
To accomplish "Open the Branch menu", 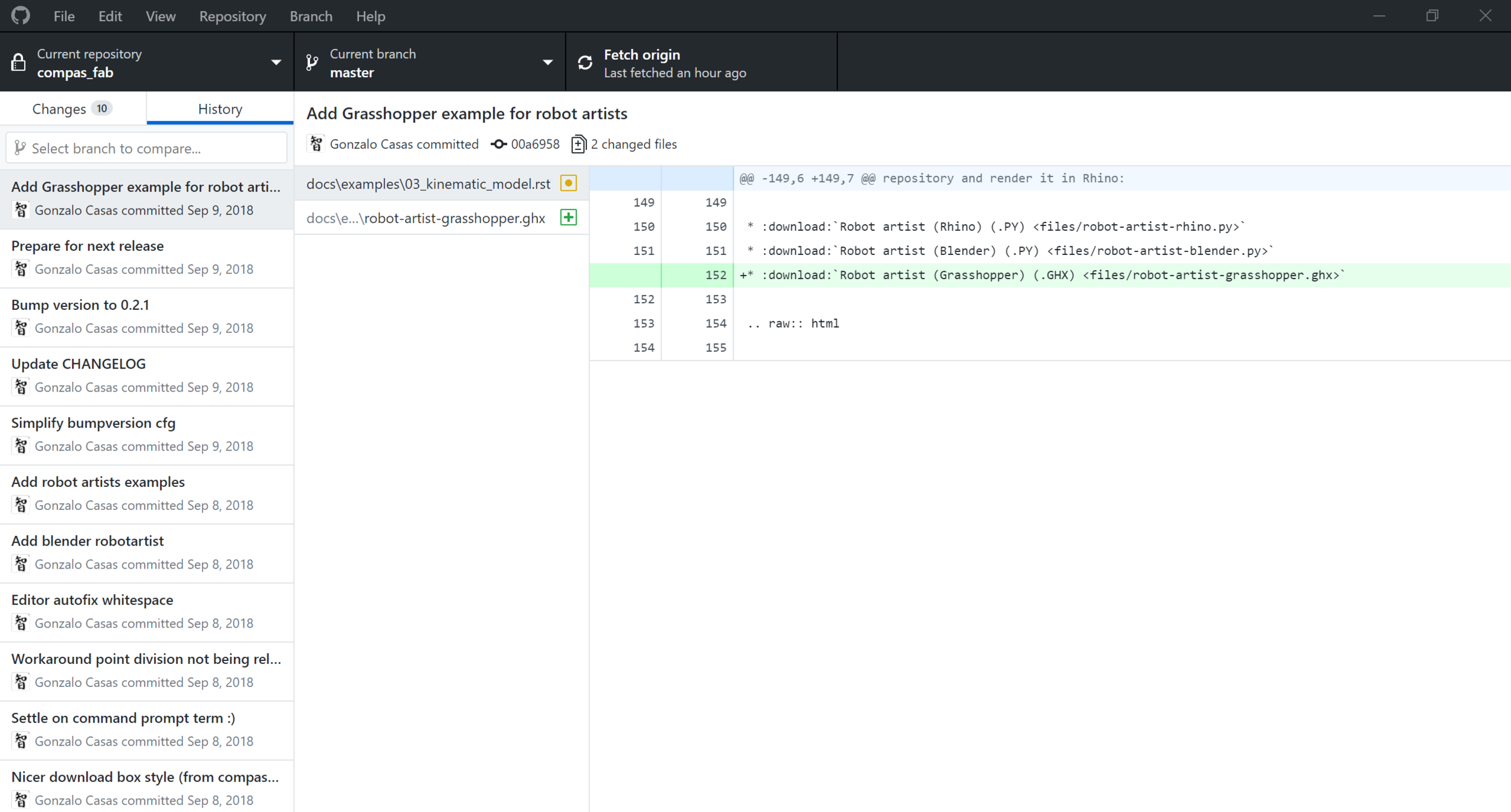I will click(311, 16).
